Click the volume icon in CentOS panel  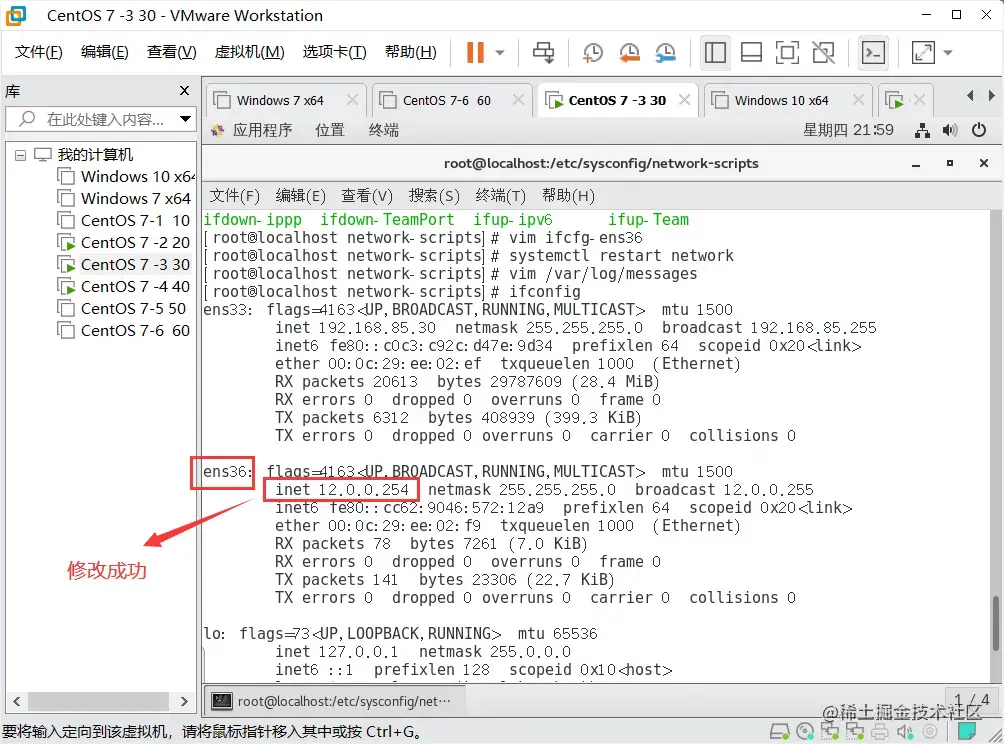point(950,131)
